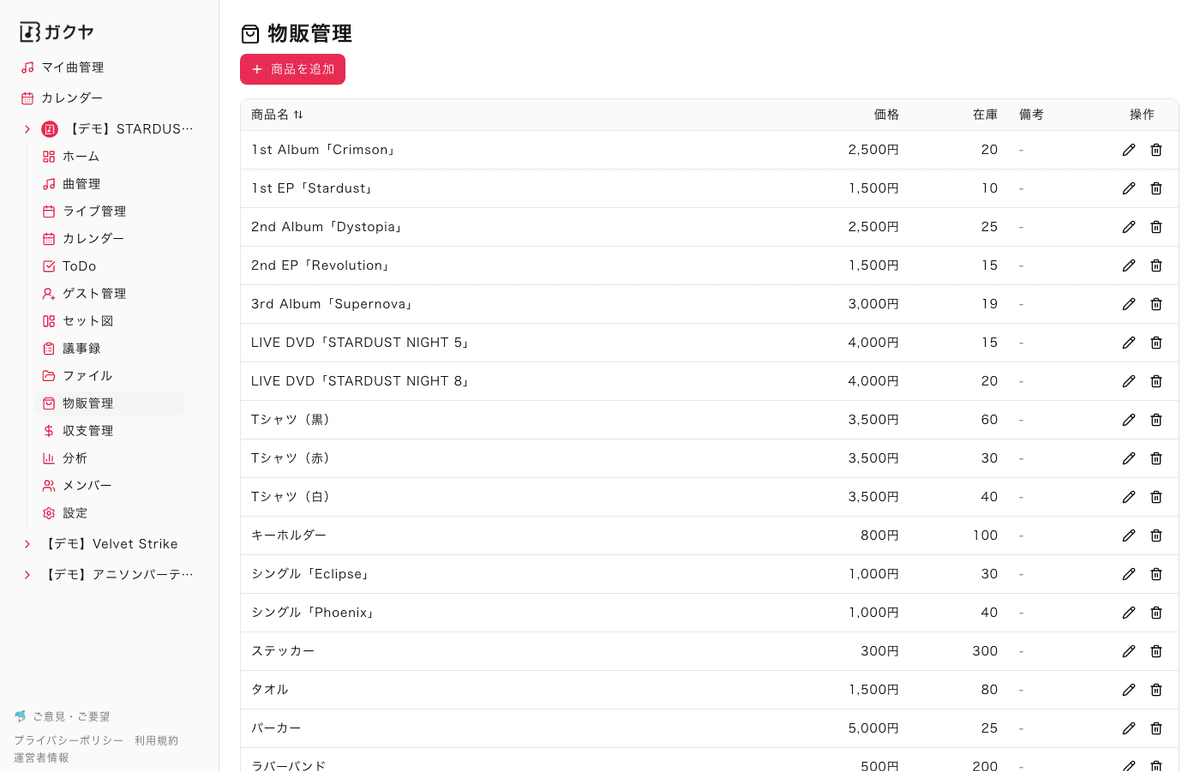The image size is (1200, 771).
Task: Go to 収支管理 page
Action: (87, 431)
